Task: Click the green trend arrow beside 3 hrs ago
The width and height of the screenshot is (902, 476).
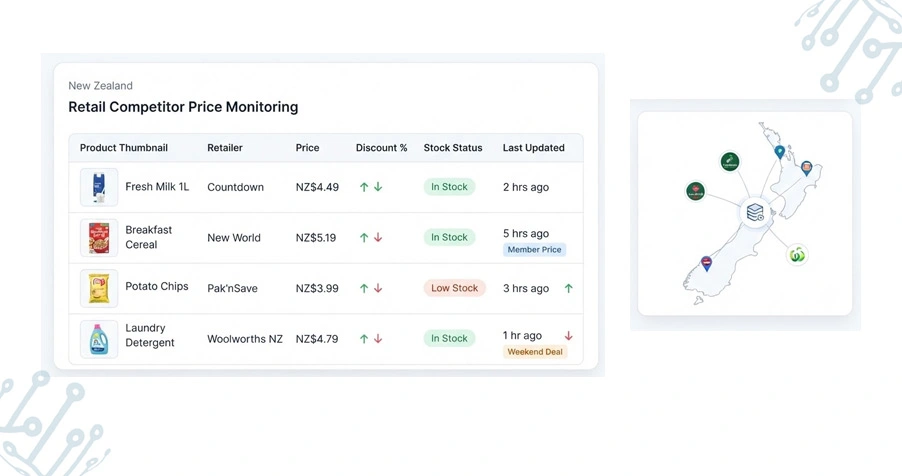Action: (568, 288)
